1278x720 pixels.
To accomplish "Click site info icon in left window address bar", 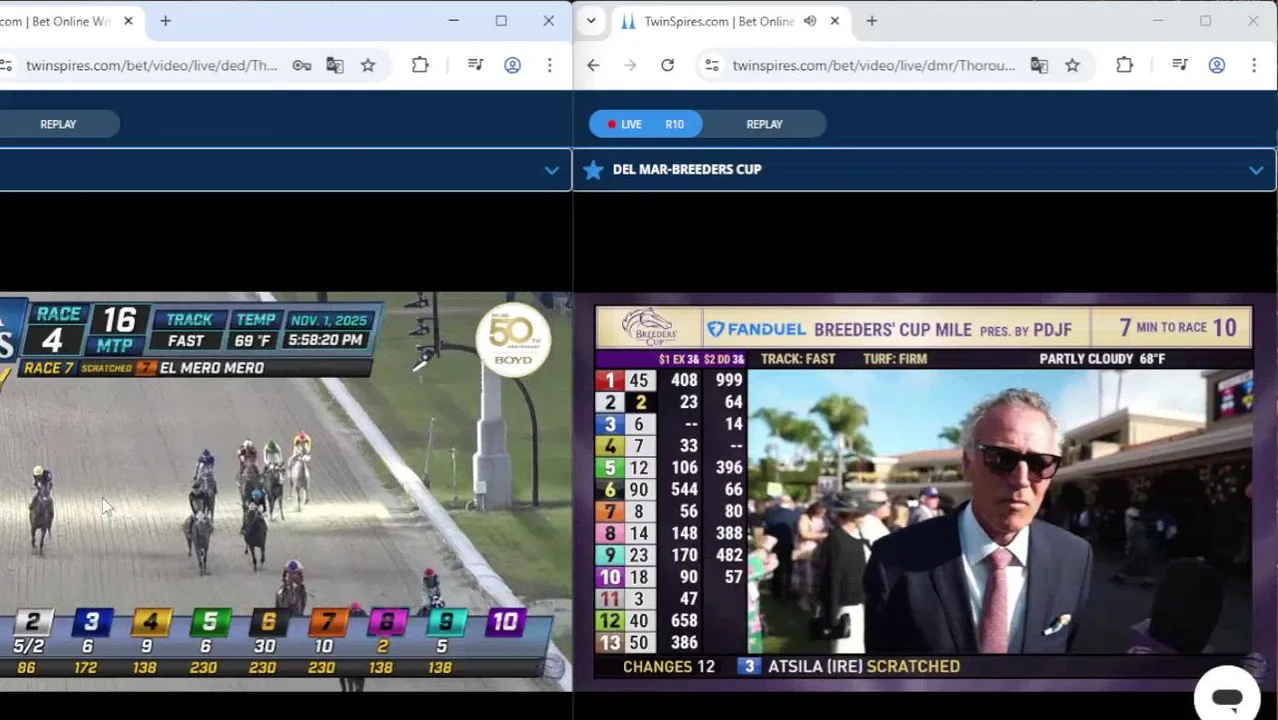I will point(6,65).
